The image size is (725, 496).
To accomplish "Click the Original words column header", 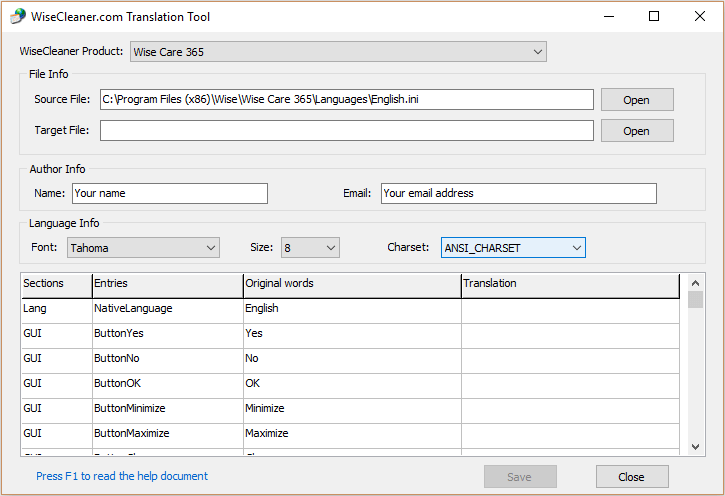I will point(352,286).
